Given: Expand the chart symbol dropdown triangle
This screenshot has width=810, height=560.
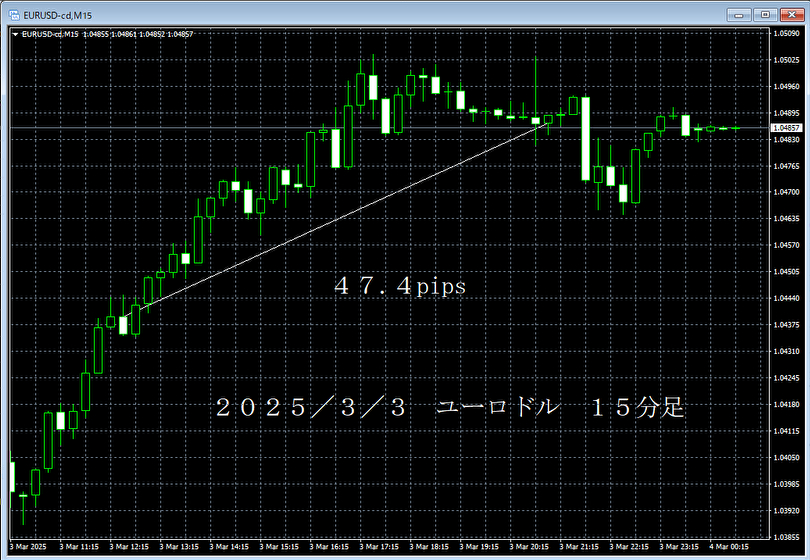Looking at the screenshot, I should [15, 35].
